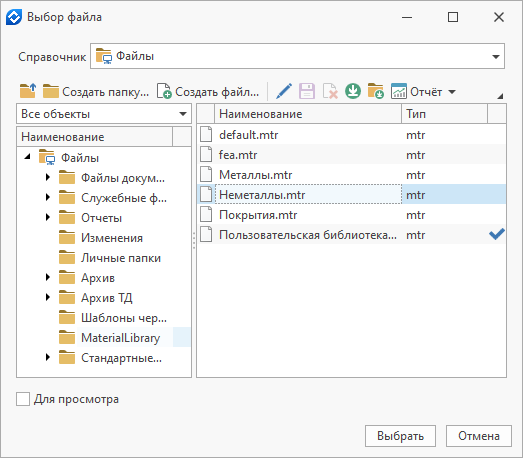Expand the Отчеты folder in tree

click(x=48, y=217)
